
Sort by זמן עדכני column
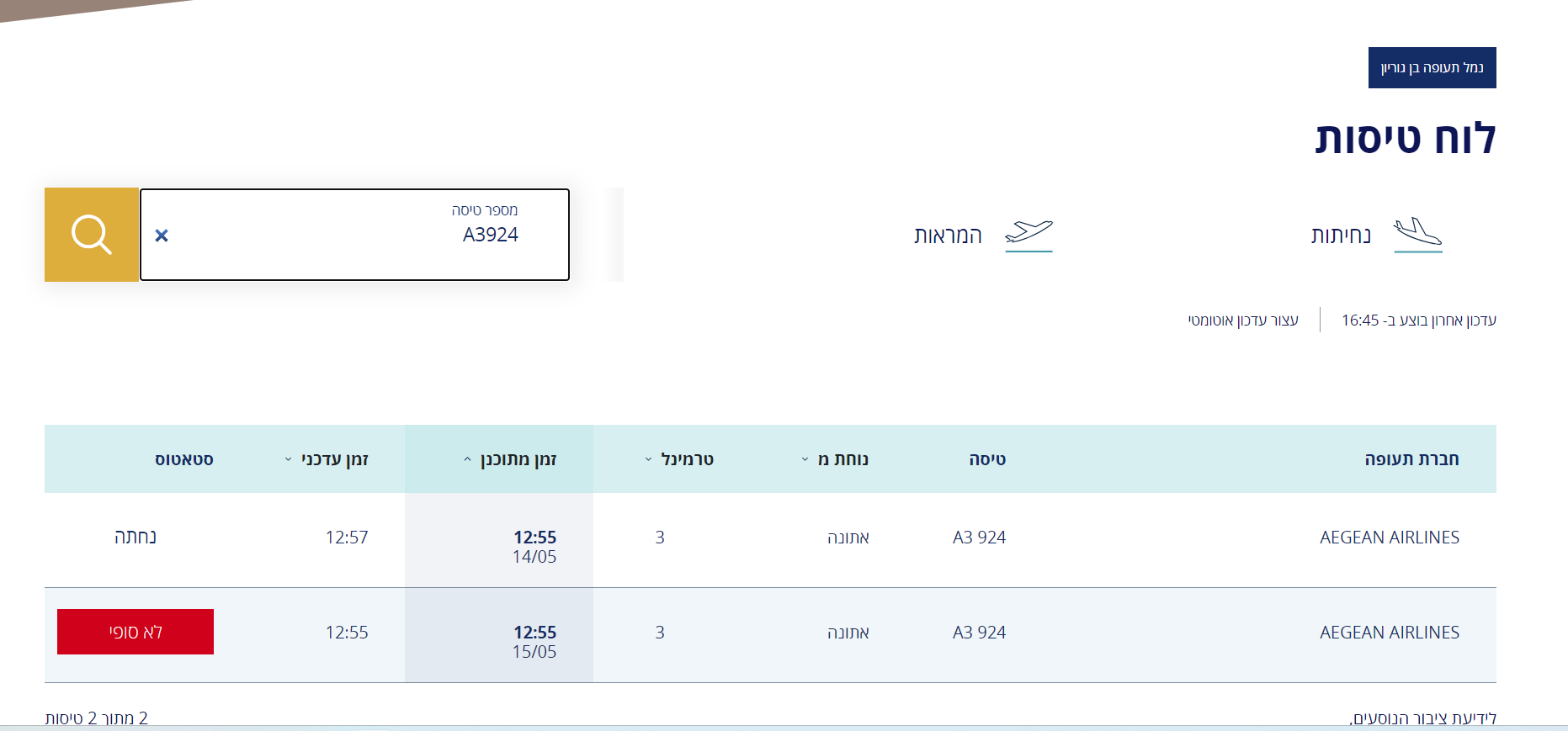click(x=327, y=459)
